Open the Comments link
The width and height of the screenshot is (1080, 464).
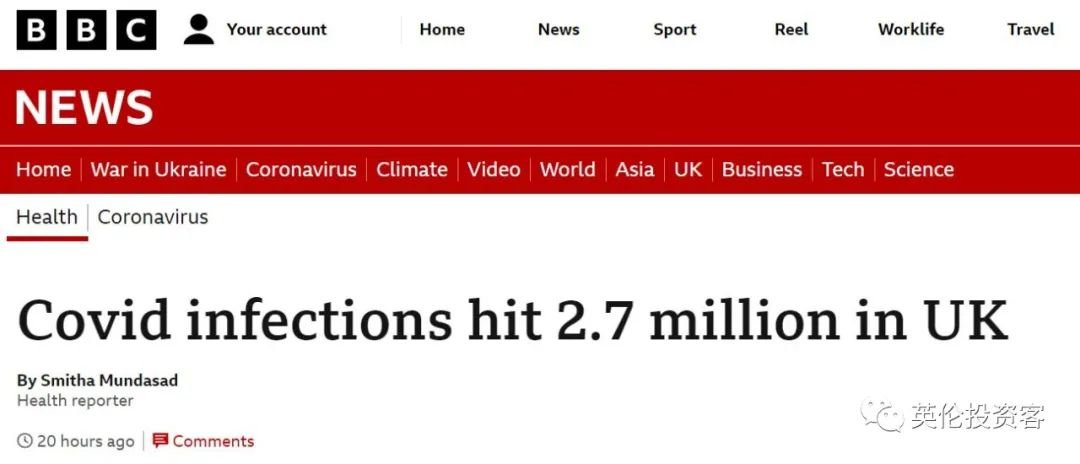(x=213, y=441)
